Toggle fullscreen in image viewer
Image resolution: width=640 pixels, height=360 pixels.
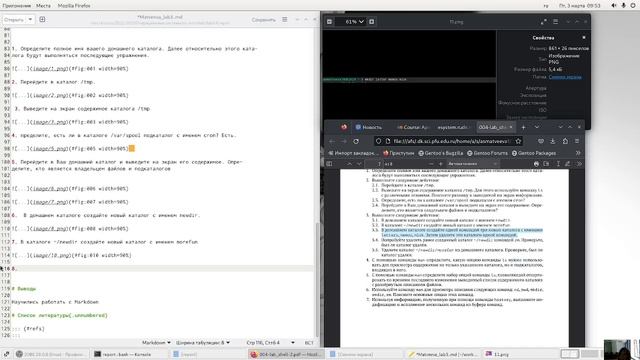[x=543, y=22]
